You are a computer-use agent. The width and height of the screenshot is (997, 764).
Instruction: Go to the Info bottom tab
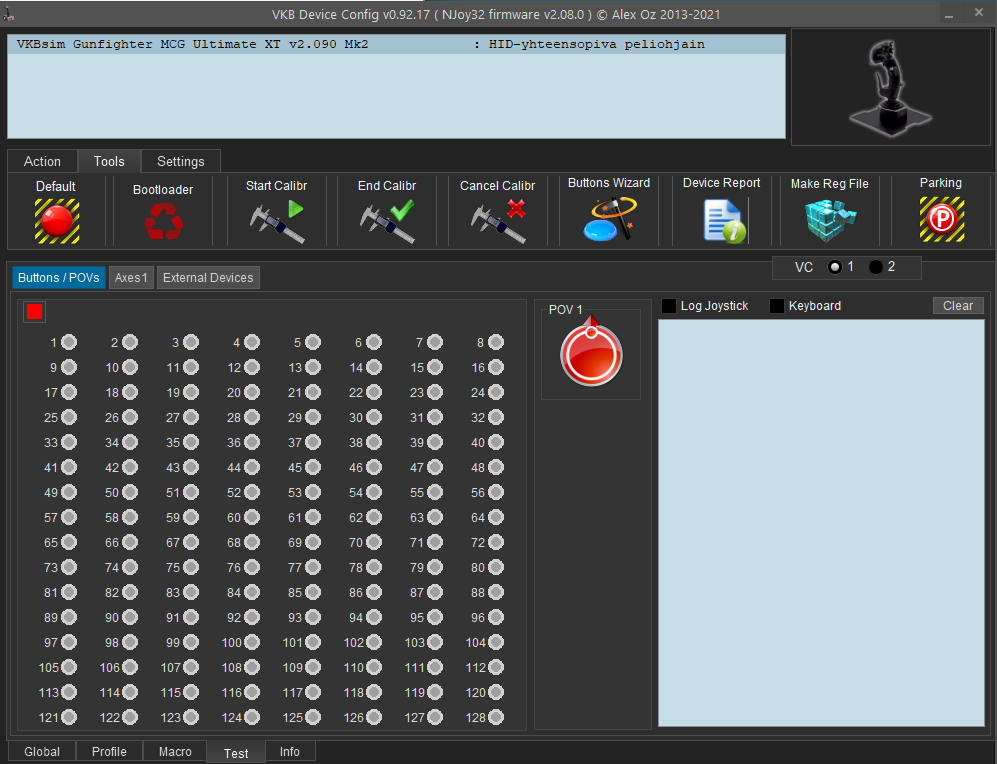tap(290, 751)
